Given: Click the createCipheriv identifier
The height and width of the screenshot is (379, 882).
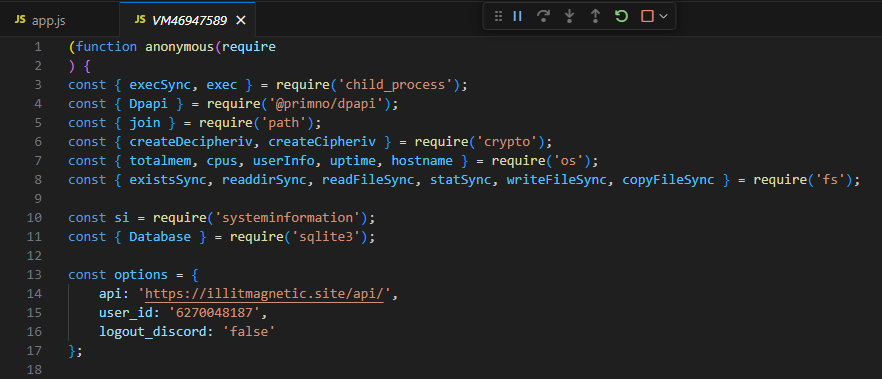Looking at the screenshot, I should click(x=321, y=142).
